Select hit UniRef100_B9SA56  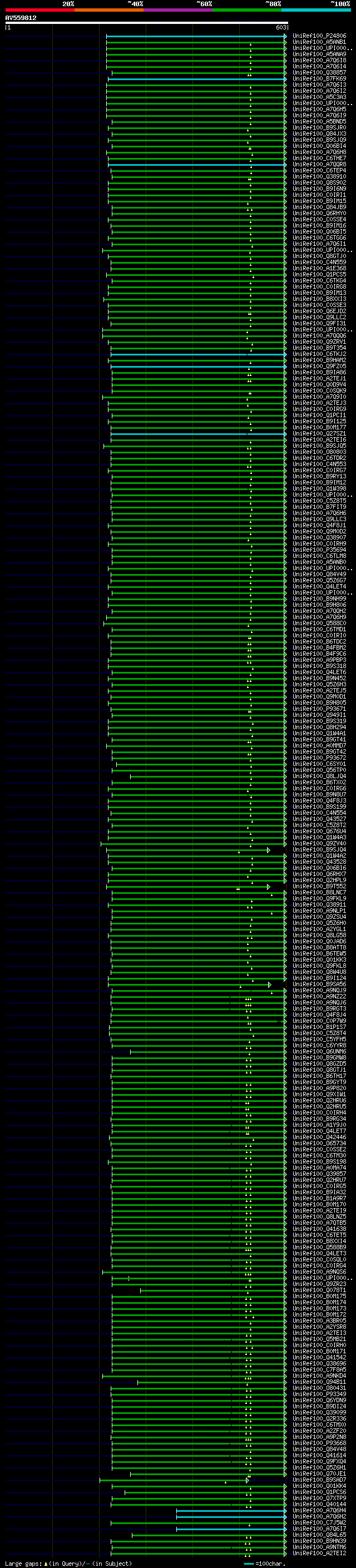coord(319,985)
